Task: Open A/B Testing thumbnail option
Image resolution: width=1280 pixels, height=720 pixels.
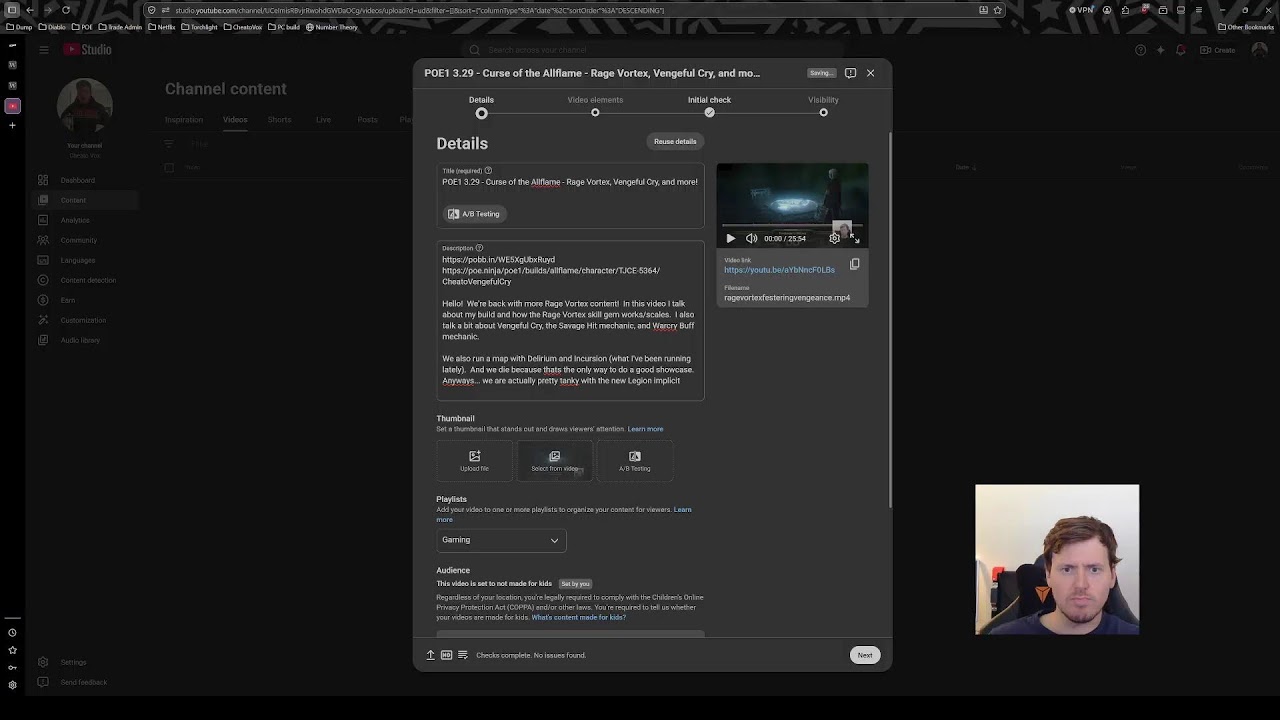Action: click(635, 460)
